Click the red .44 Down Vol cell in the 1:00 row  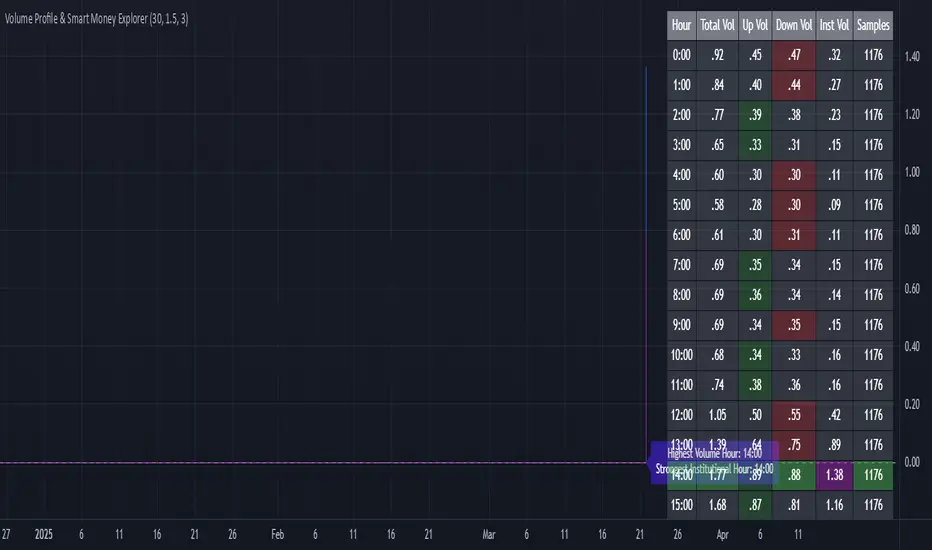coord(794,85)
